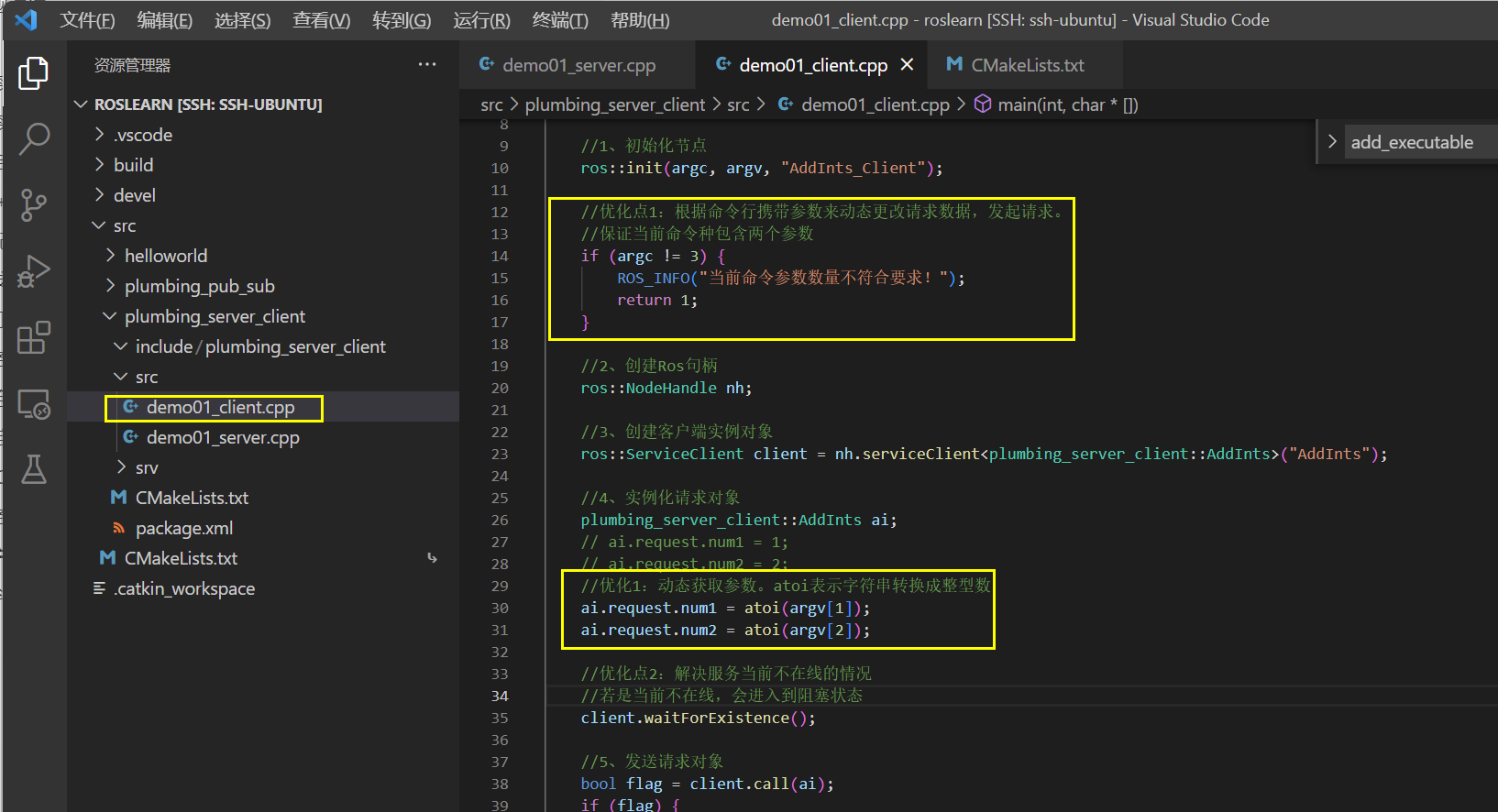Image resolution: width=1498 pixels, height=812 pixels.
Task: Open the Source Control view
Action: click(34, 204)
